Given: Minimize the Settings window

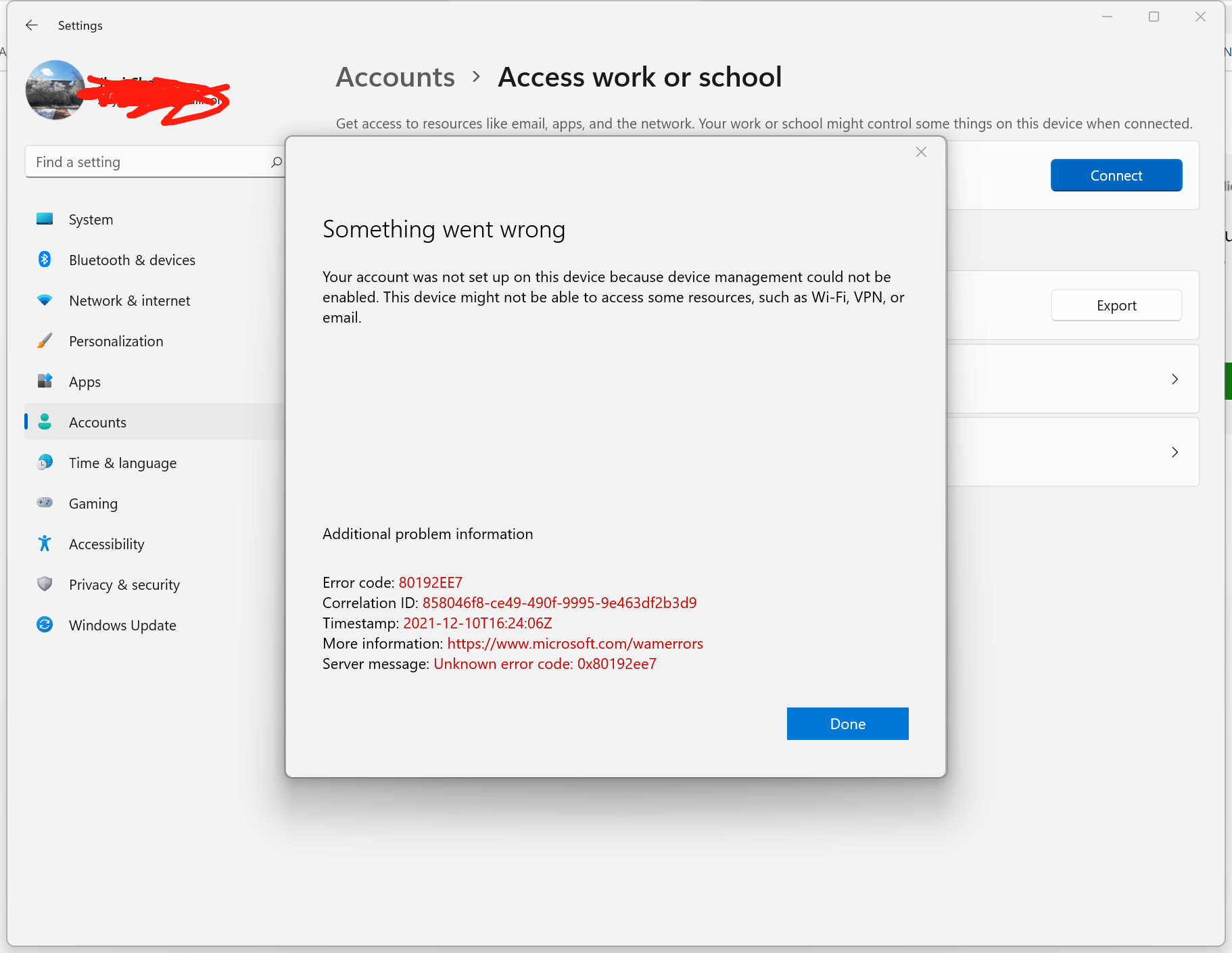Looking at the screenshot, I should (x=1108, y=17).
